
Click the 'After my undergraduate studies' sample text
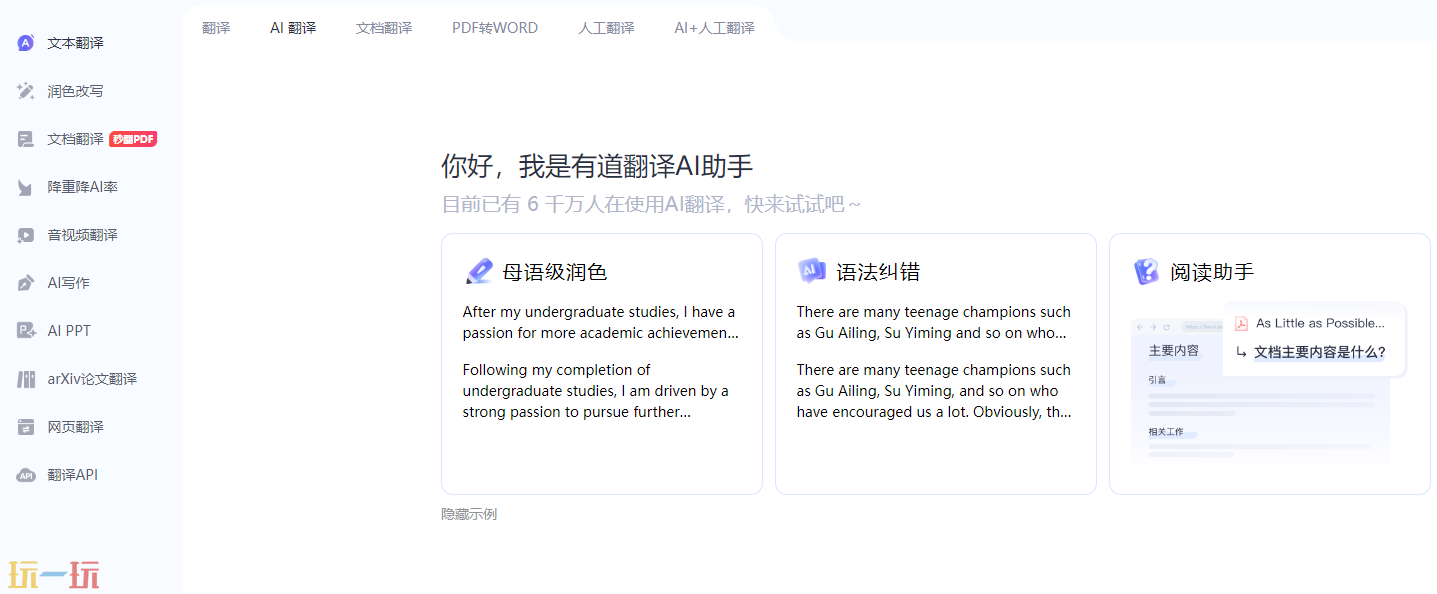[600, 322]
